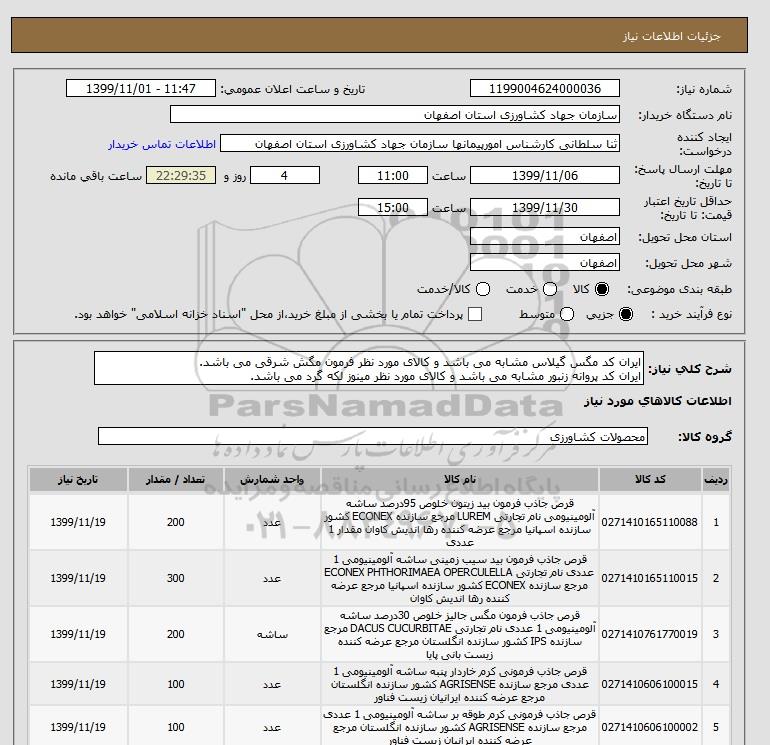The height and width of the screenshot is (745, 770).
Task: Select the خدمت radio button
Action: [550, 289]
